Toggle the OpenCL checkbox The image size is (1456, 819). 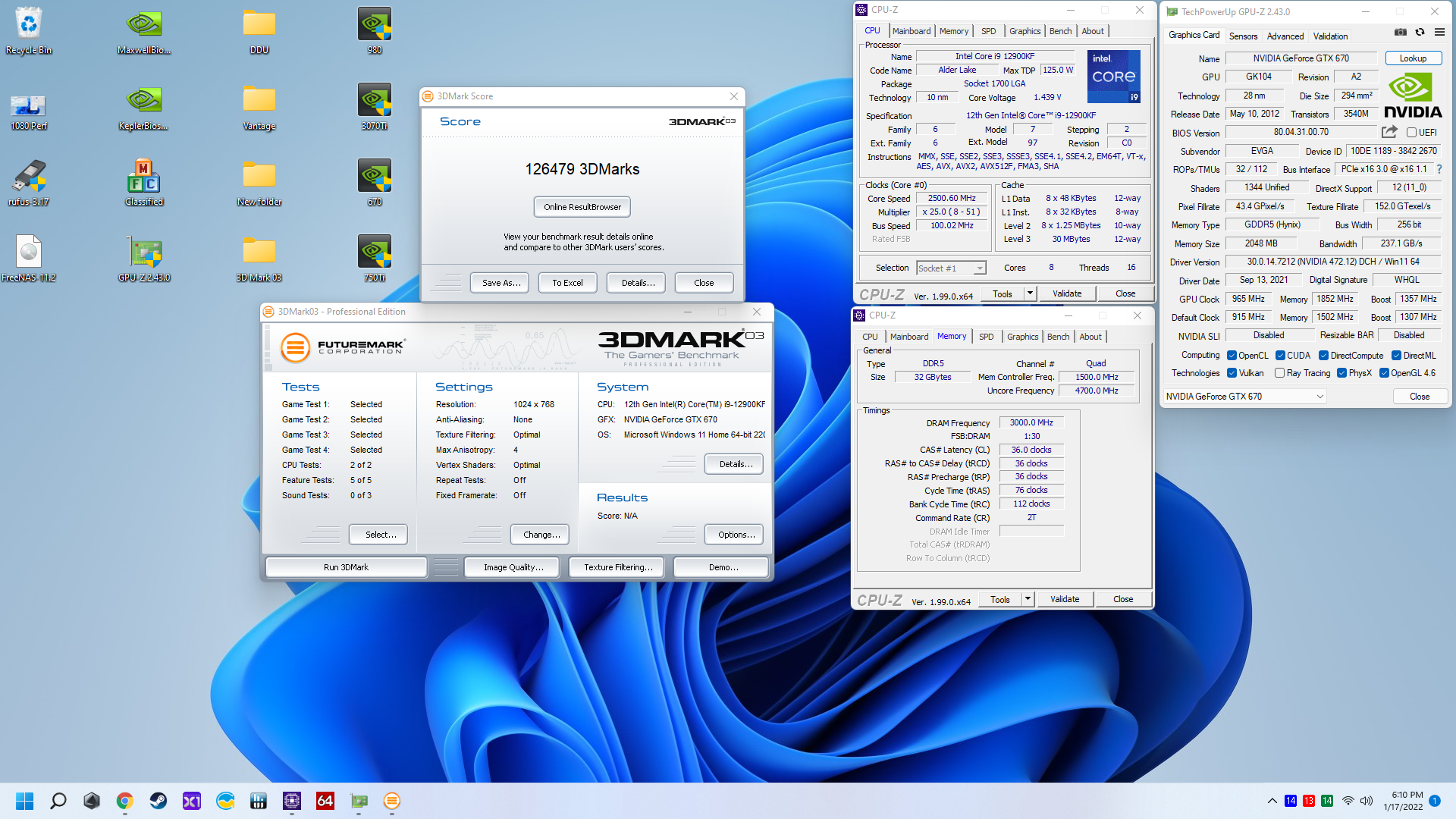pos(1232,356)
